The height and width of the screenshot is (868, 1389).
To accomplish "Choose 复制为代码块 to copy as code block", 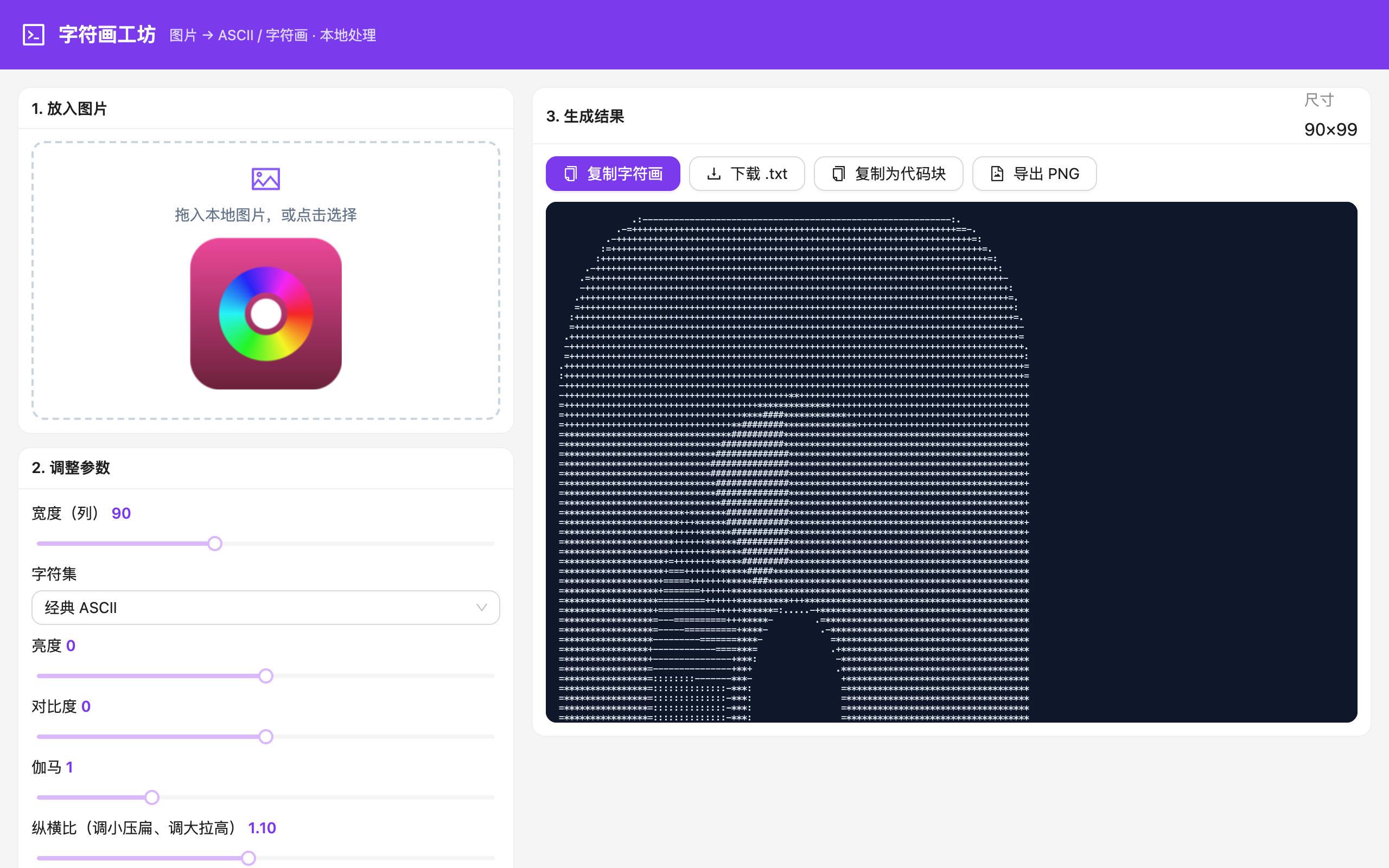I will pos(888,174).
